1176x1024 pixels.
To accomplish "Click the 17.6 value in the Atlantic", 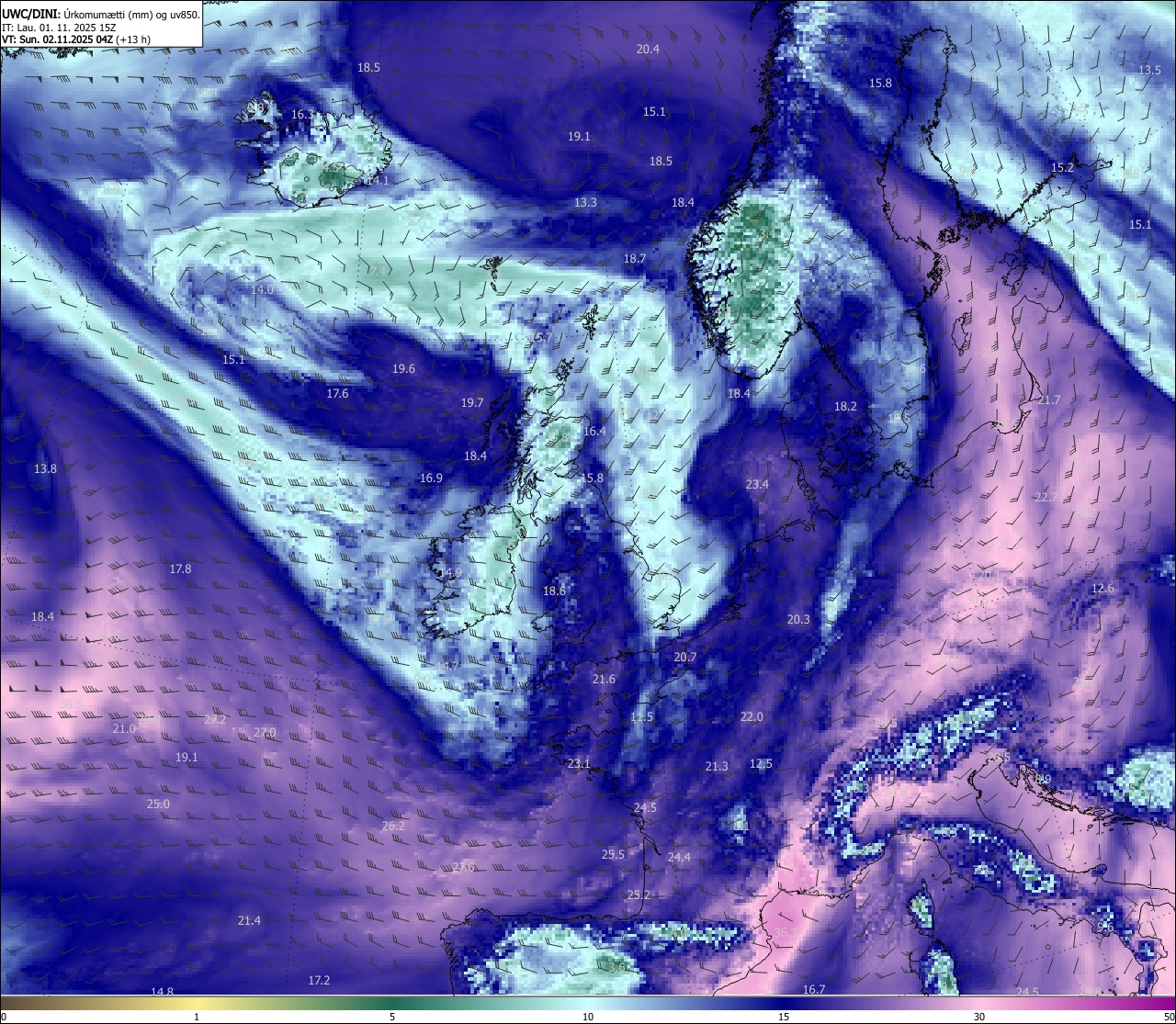I will (337, 393).
